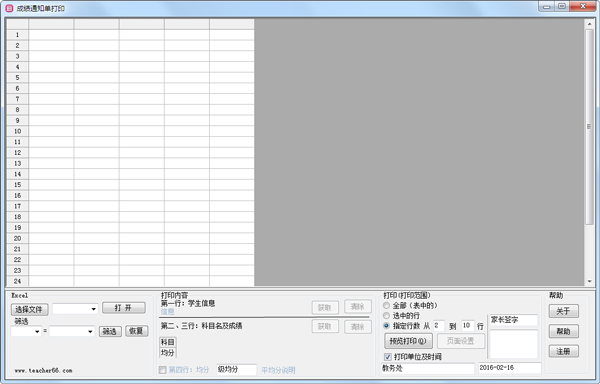Image resolution: width=600 pixels, height=384 pixels.
Task: Select row header 15 in the grid
Action: pos(18,185)
